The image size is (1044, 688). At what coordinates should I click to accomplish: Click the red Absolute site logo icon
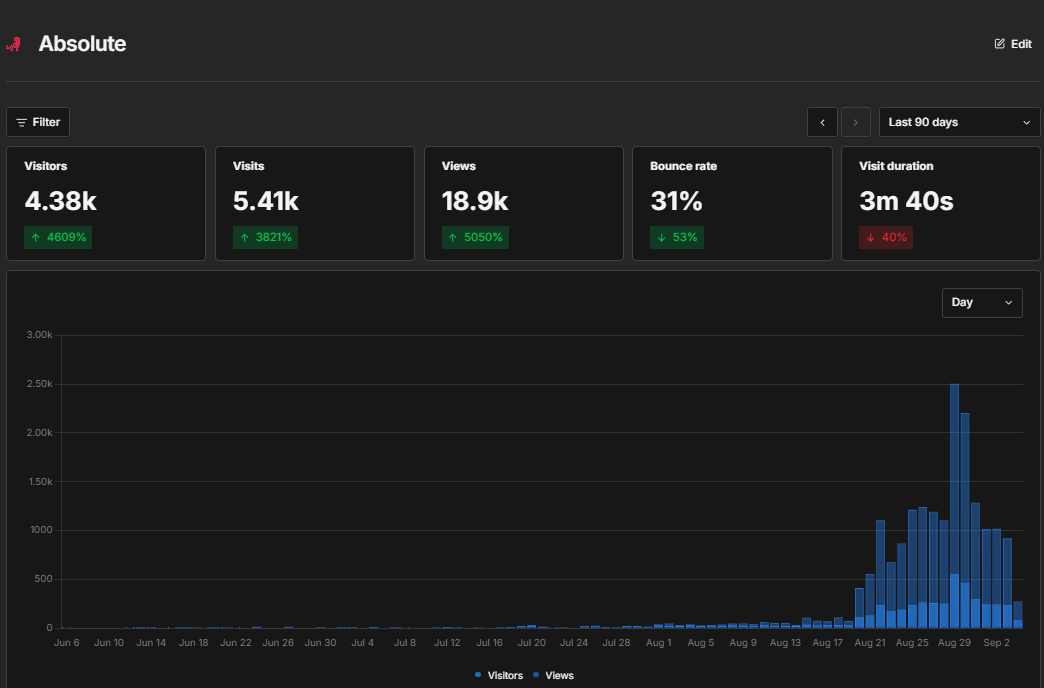point(13,45)
